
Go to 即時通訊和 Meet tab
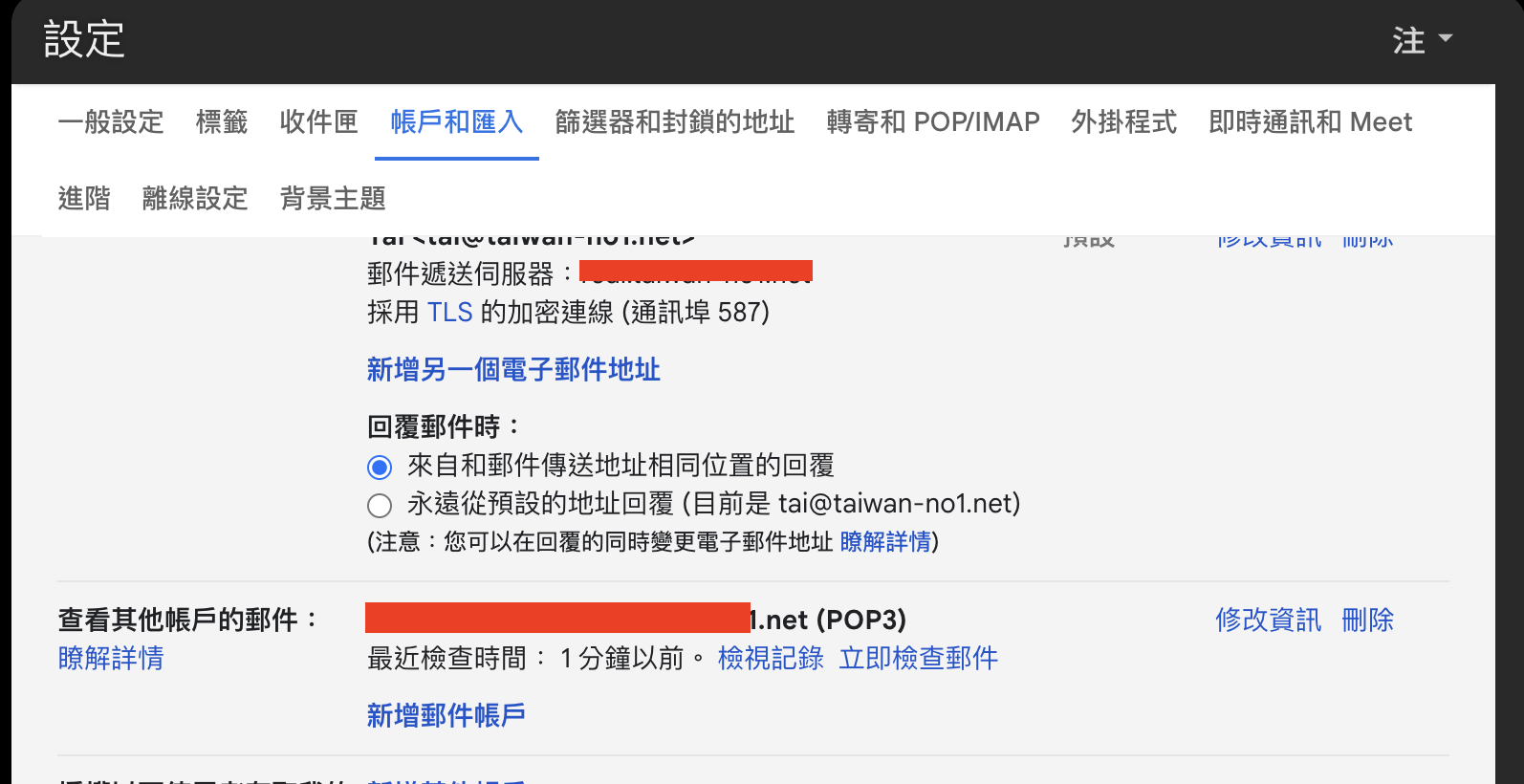[x=1310, y=122]
